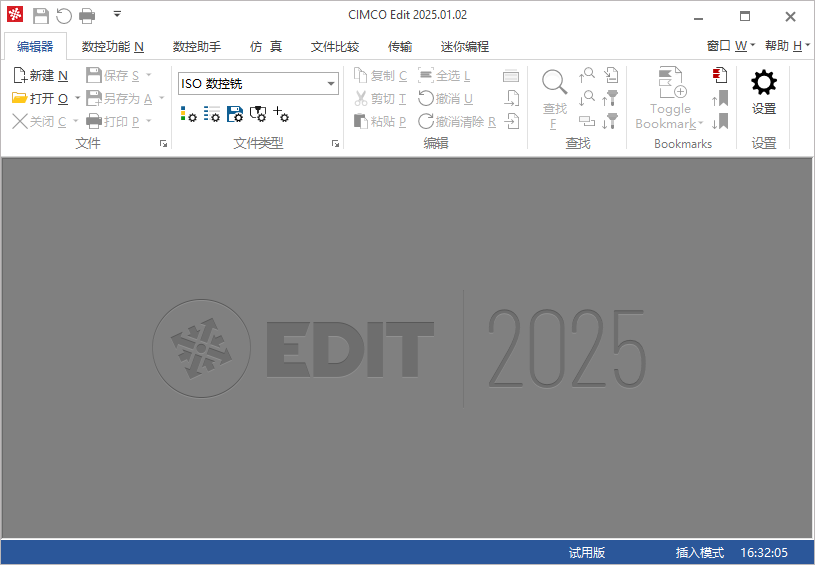Click the Toggle Bookmark icon
The height and width of the screenshot is (565, 815).
click(673, 82)
